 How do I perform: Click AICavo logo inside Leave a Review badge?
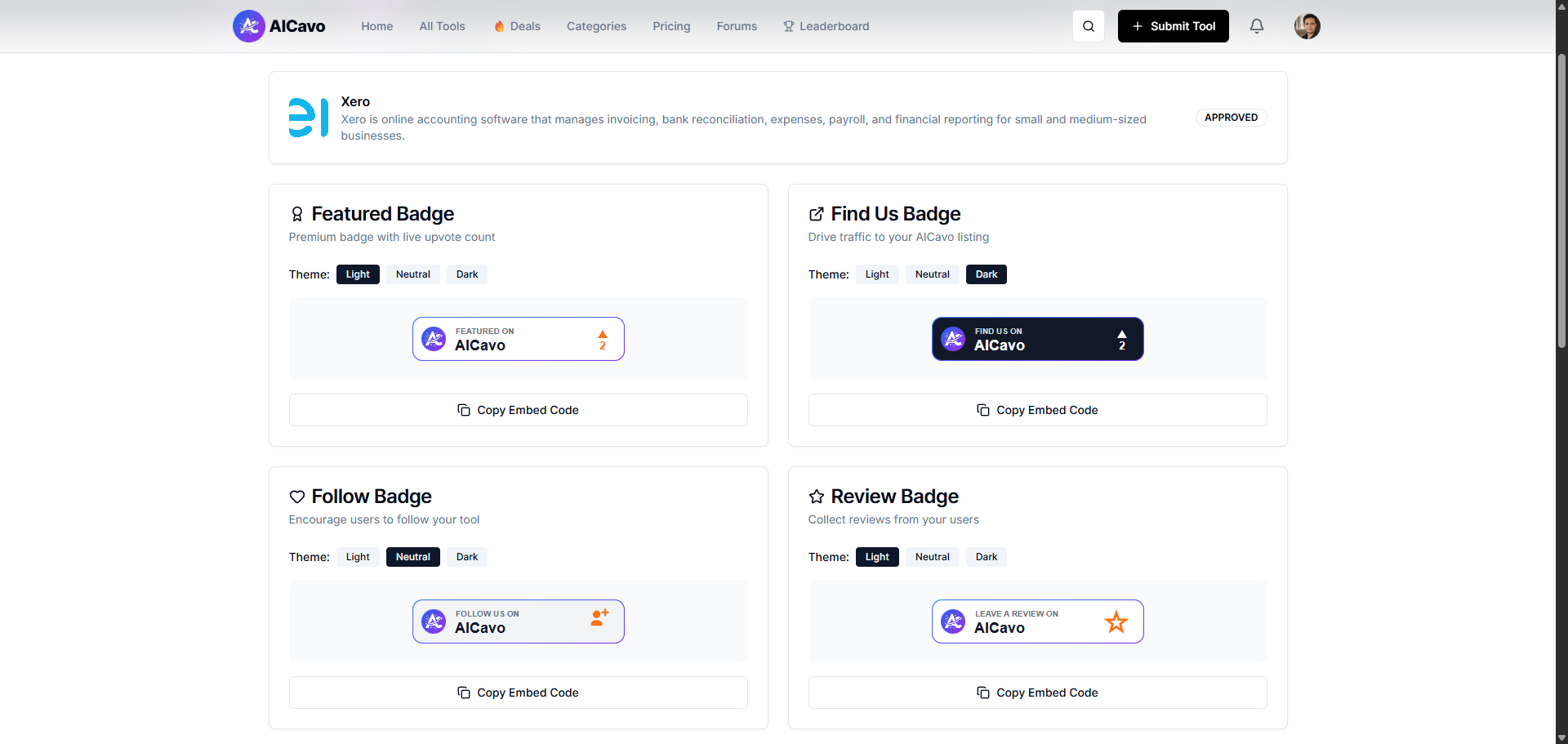953,621
